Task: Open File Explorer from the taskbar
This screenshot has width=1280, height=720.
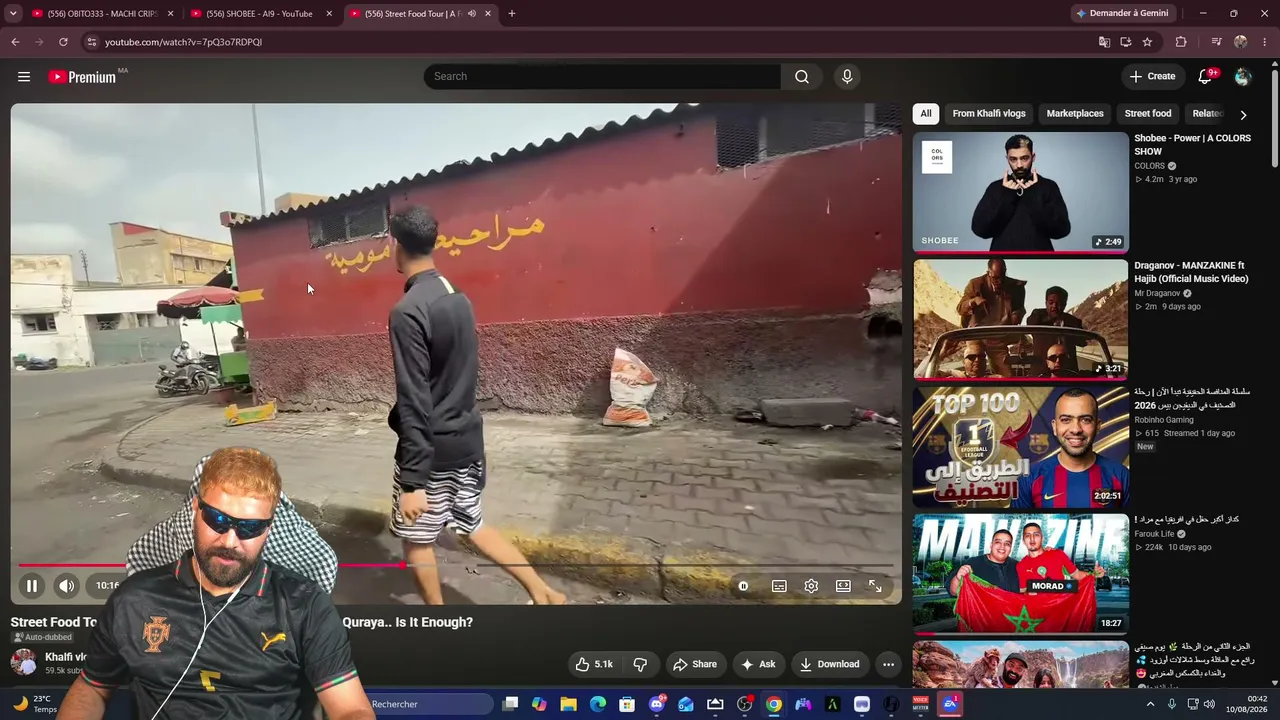Action: 568,705
